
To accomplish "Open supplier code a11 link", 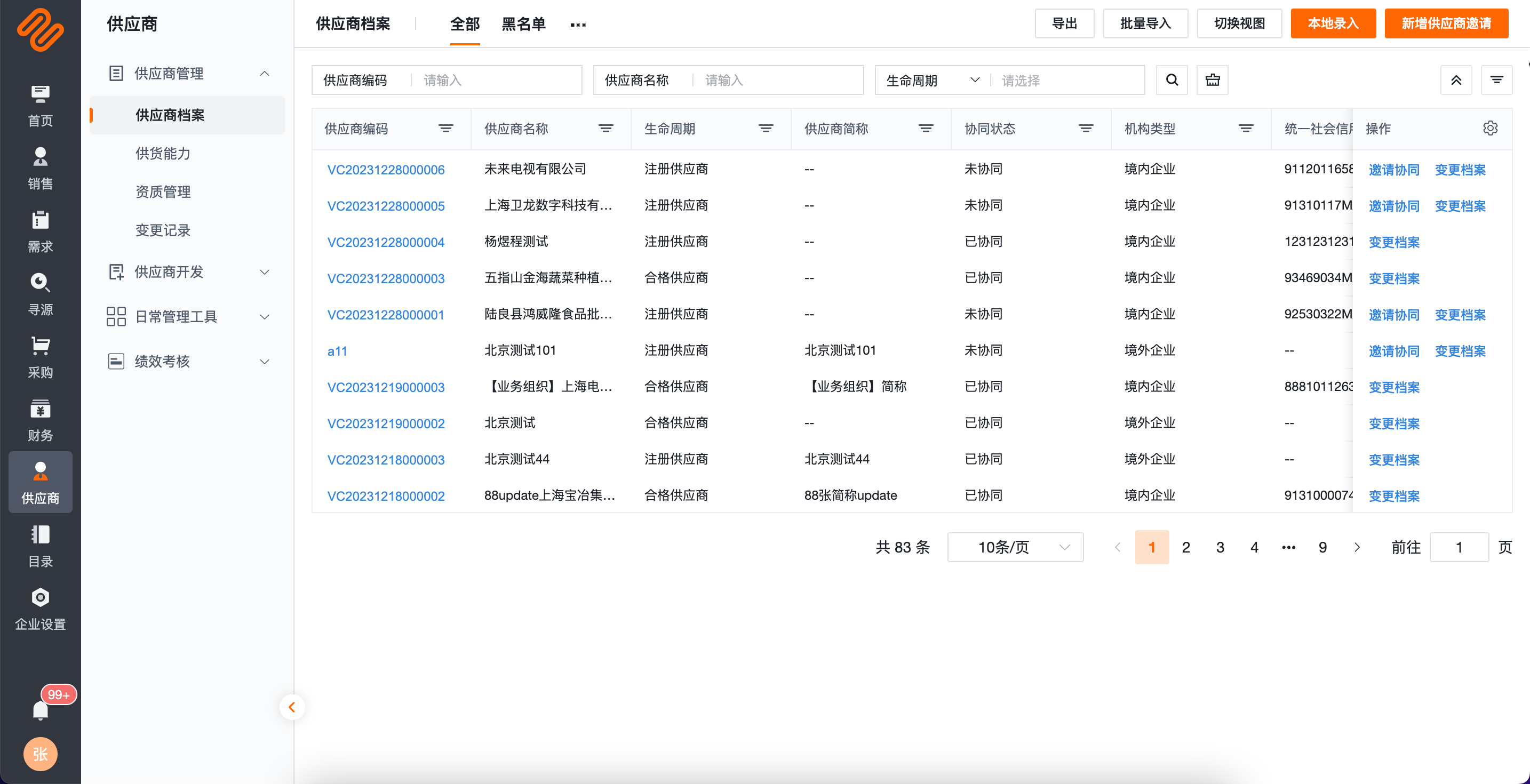I will (x=337, y=351).
